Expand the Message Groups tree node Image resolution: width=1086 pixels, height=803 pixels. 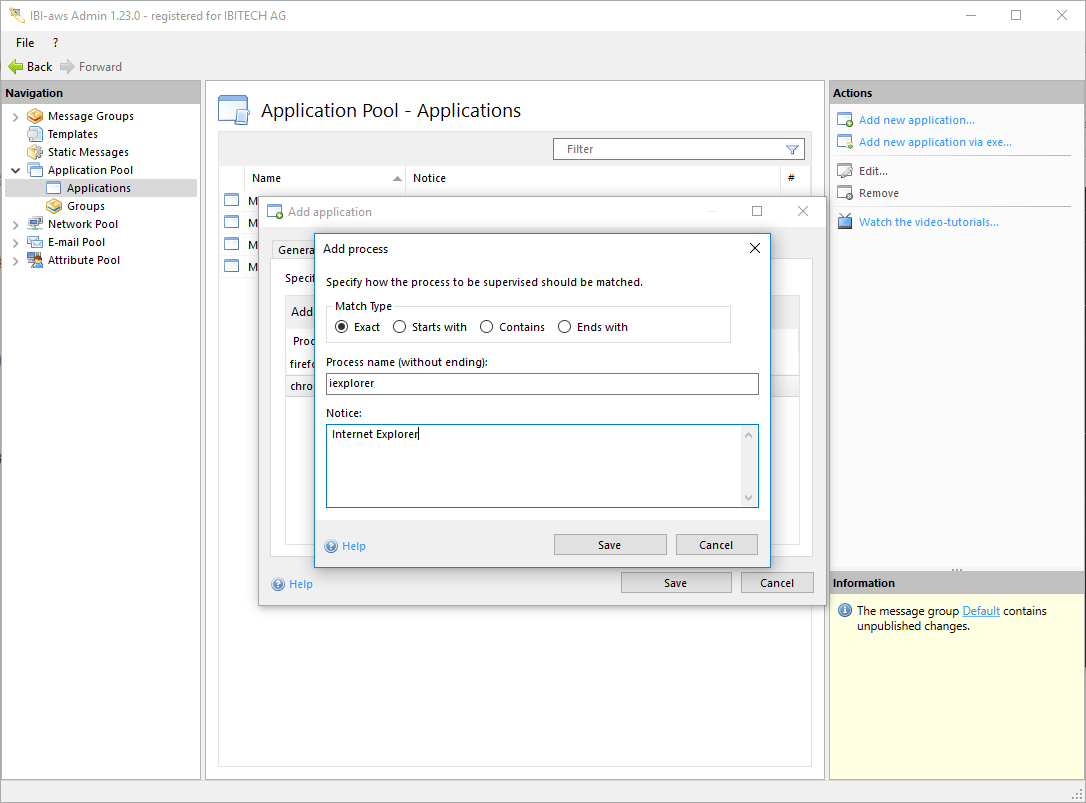click(x=15, y=116)
